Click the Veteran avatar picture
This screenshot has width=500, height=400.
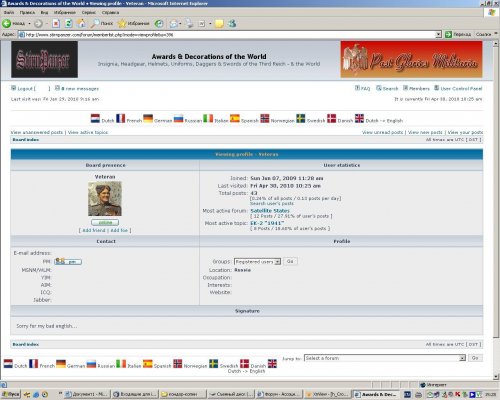pyautogui.click(x=105, y=199)
